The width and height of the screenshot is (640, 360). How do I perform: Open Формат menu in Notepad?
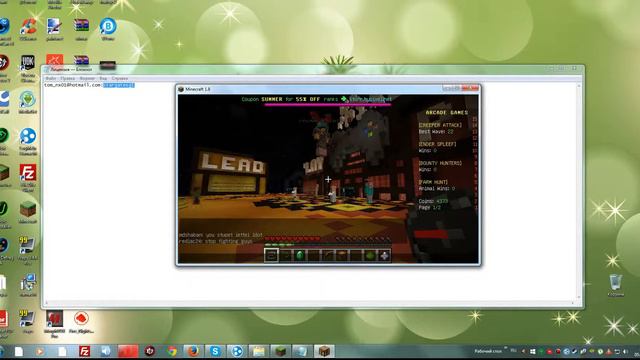pyautogui.click(x=87, y=78)
